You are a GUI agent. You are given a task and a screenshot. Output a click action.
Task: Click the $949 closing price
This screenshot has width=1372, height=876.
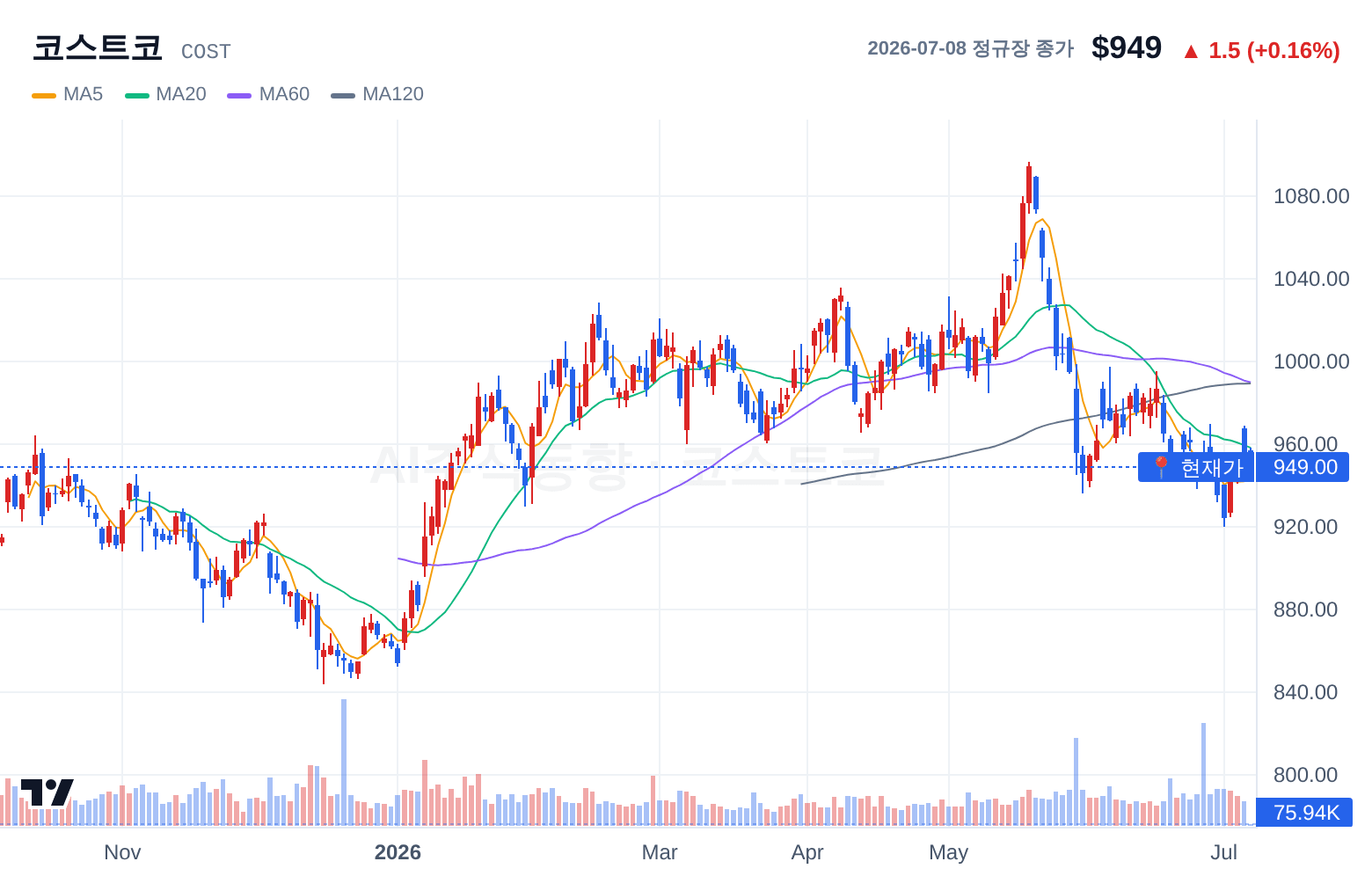coord(1127,47)
